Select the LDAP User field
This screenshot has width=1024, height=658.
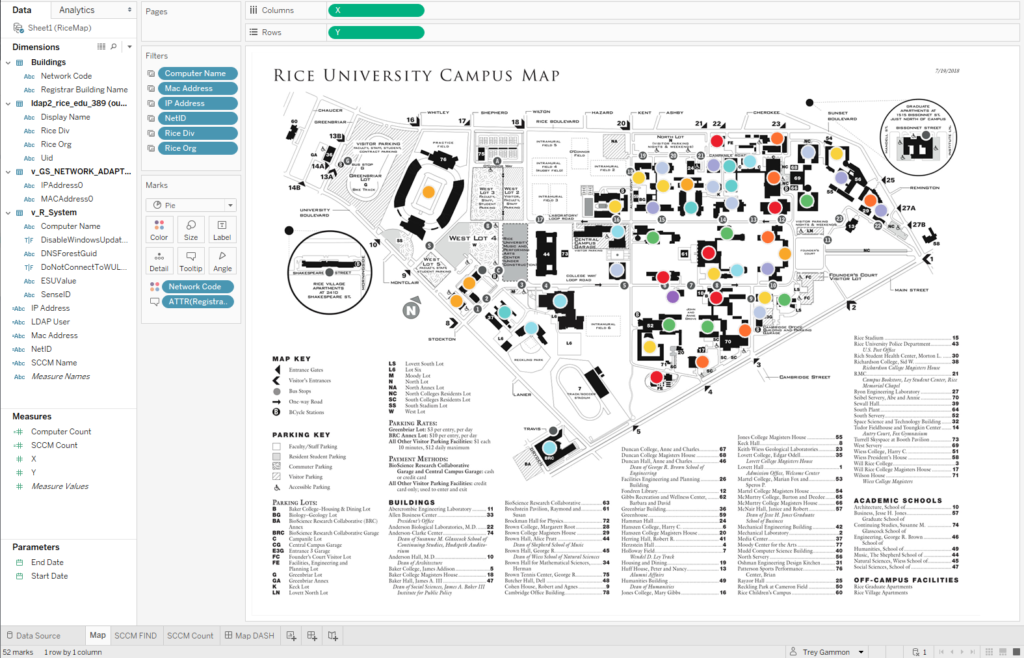point(50,322)
